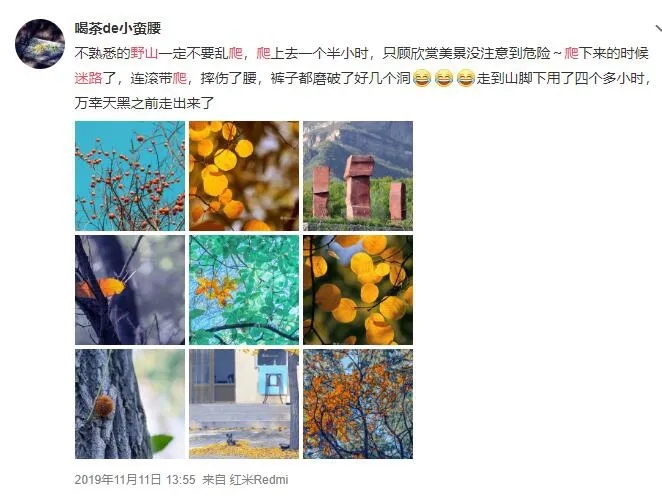View the orange autumn branches photo
The height and width of the screenshot is (504, 662).
click(358, 404)
